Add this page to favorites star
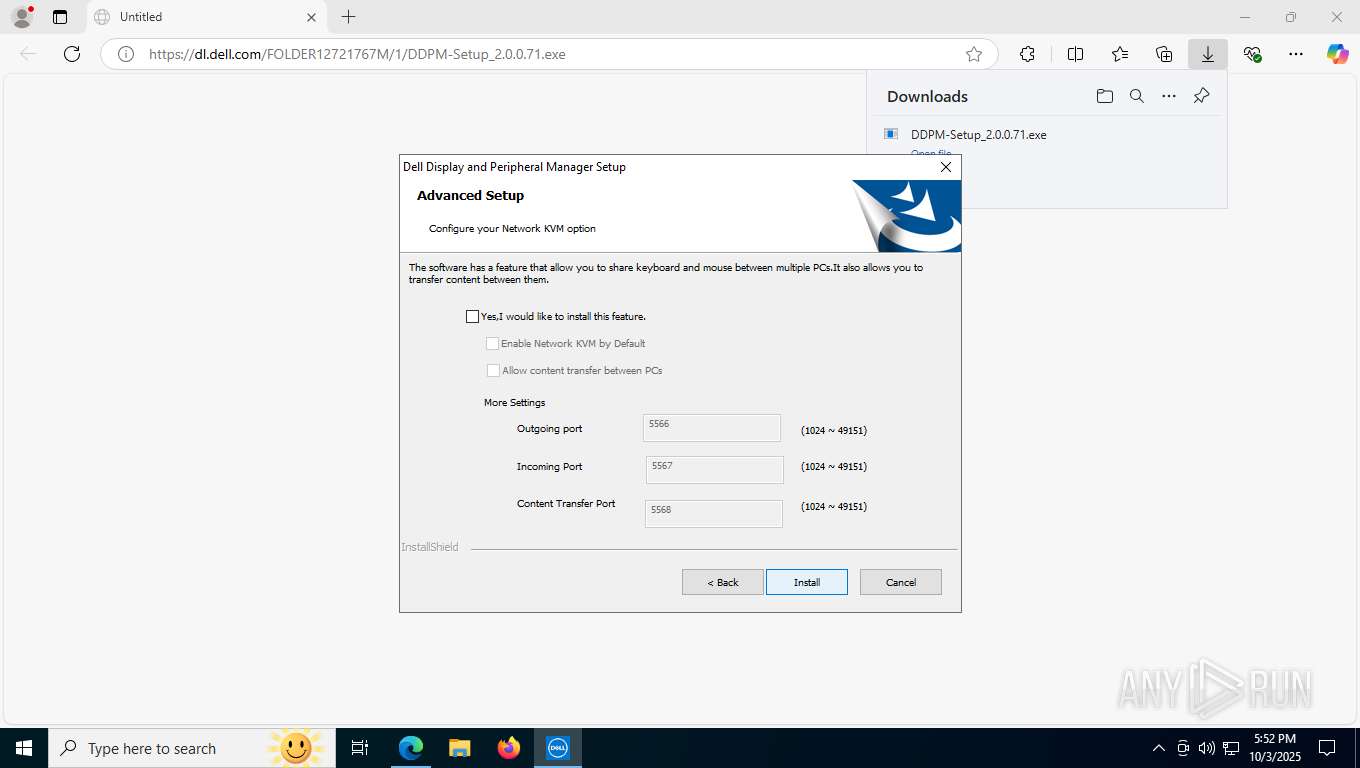This screenshot has height=768, width=1360. pyautogui.click(x=974, y=54)
